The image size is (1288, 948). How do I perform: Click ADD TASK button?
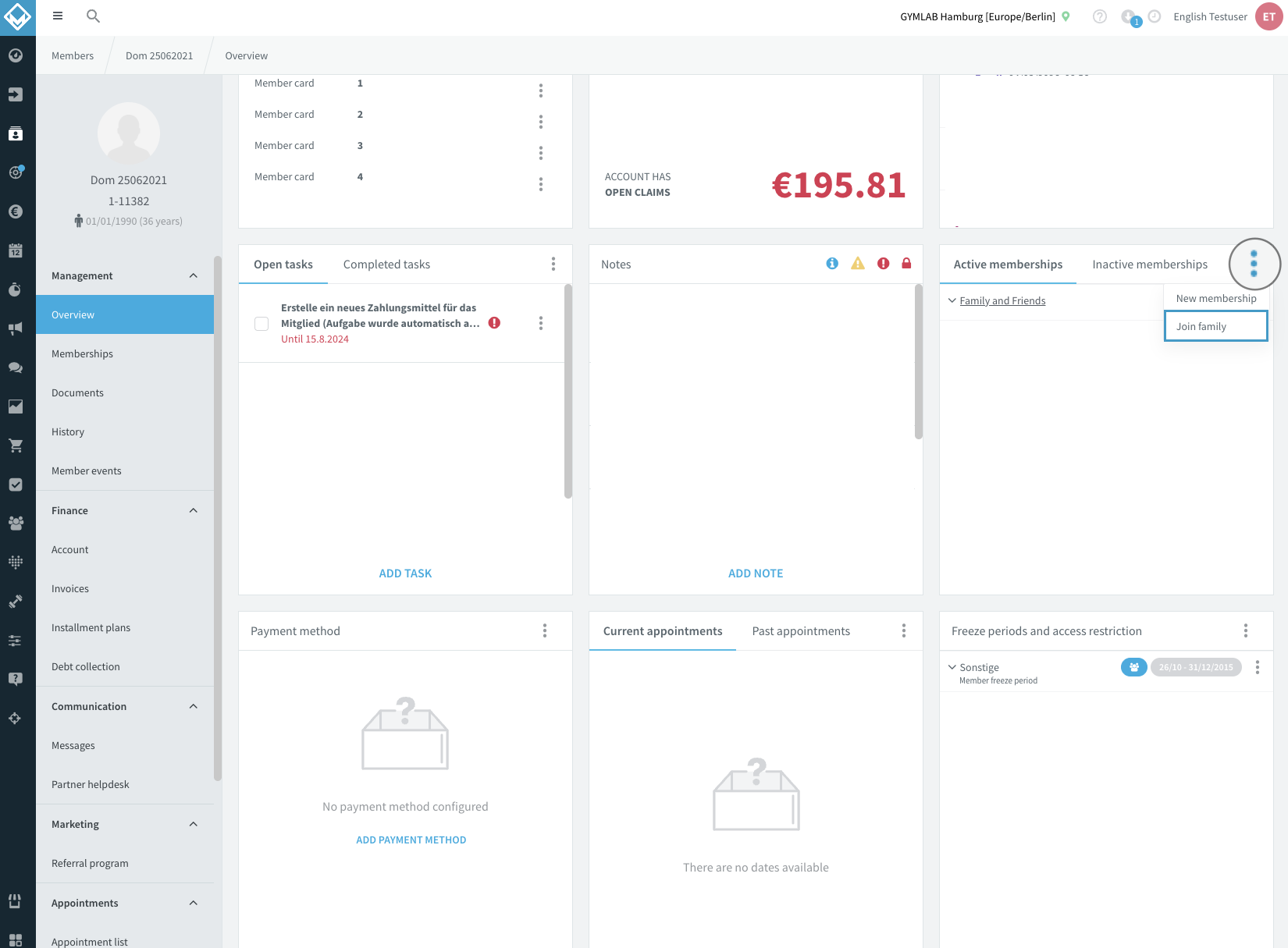(405, 573)
